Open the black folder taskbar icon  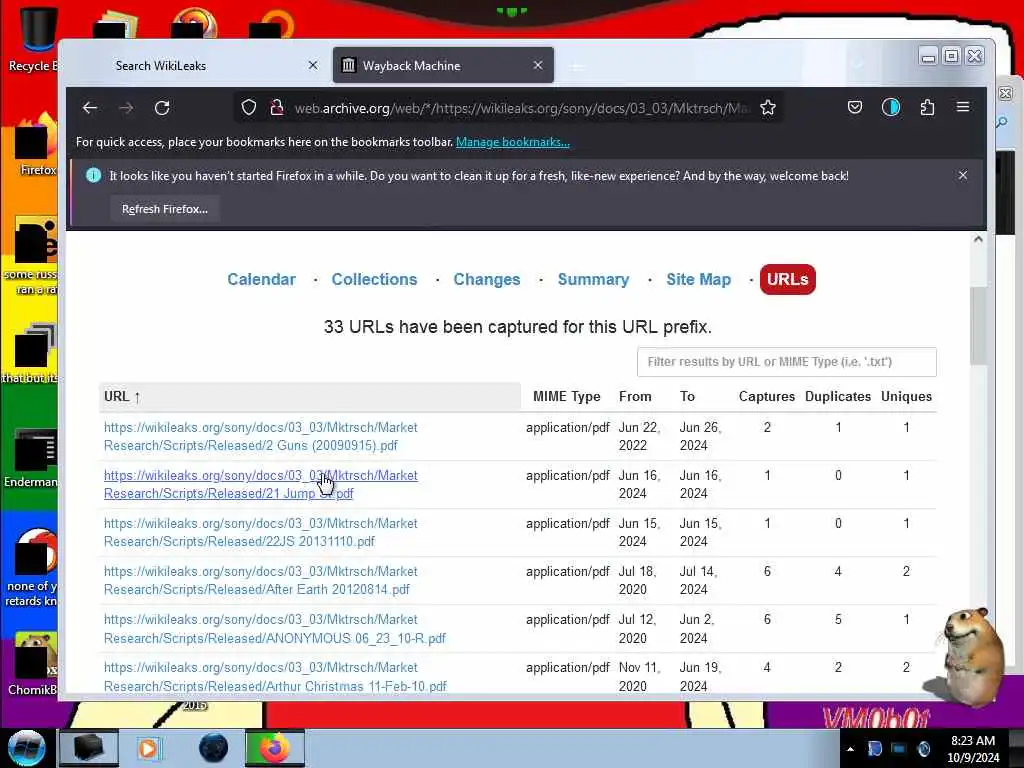point(89,748)
